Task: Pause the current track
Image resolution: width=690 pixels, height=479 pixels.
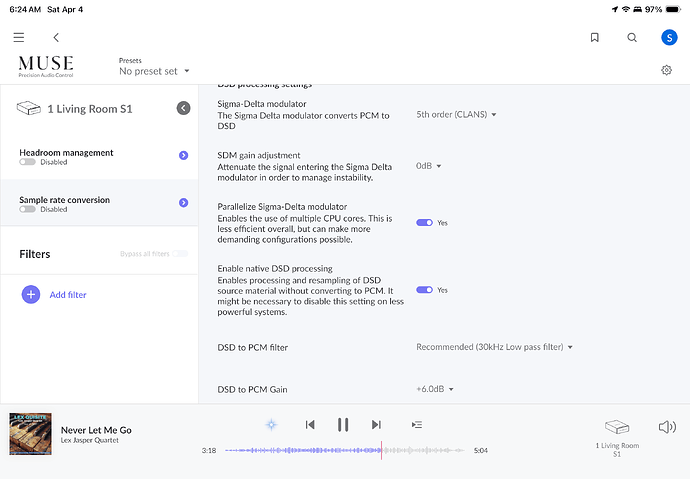Action: point(343,425)
